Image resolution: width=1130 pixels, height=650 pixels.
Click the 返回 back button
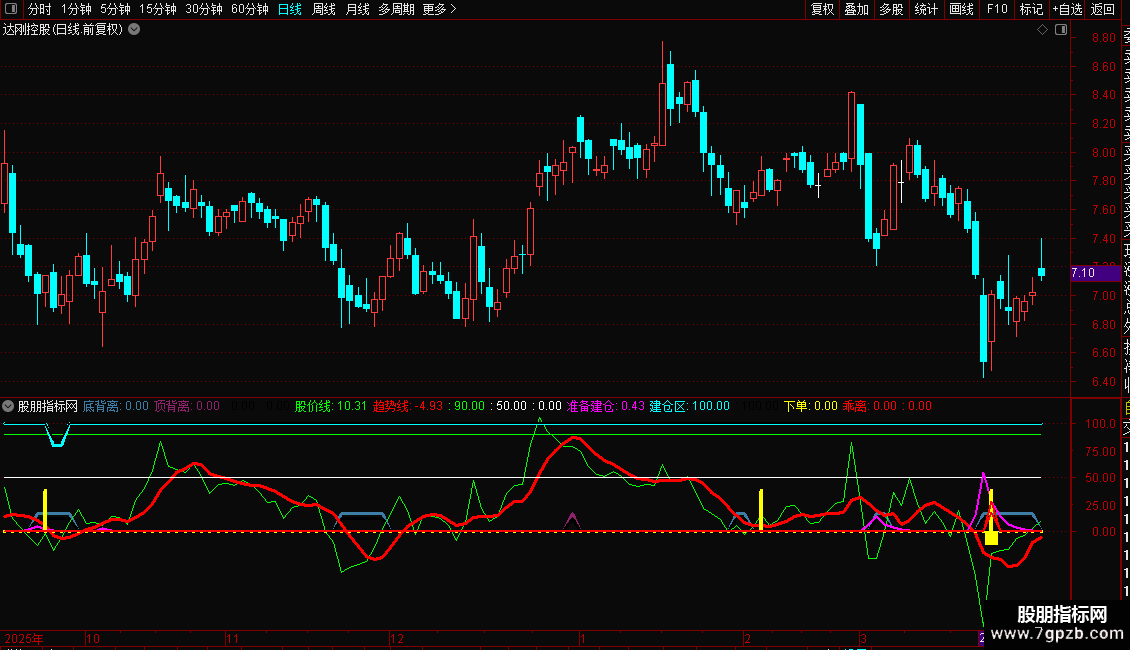[1103, 9]
